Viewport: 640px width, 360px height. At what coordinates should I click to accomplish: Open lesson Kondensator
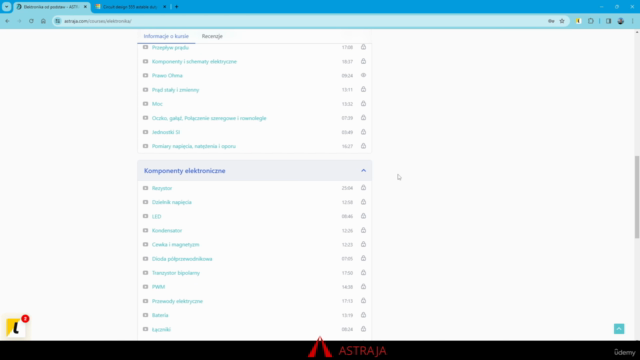coord(167,231)
